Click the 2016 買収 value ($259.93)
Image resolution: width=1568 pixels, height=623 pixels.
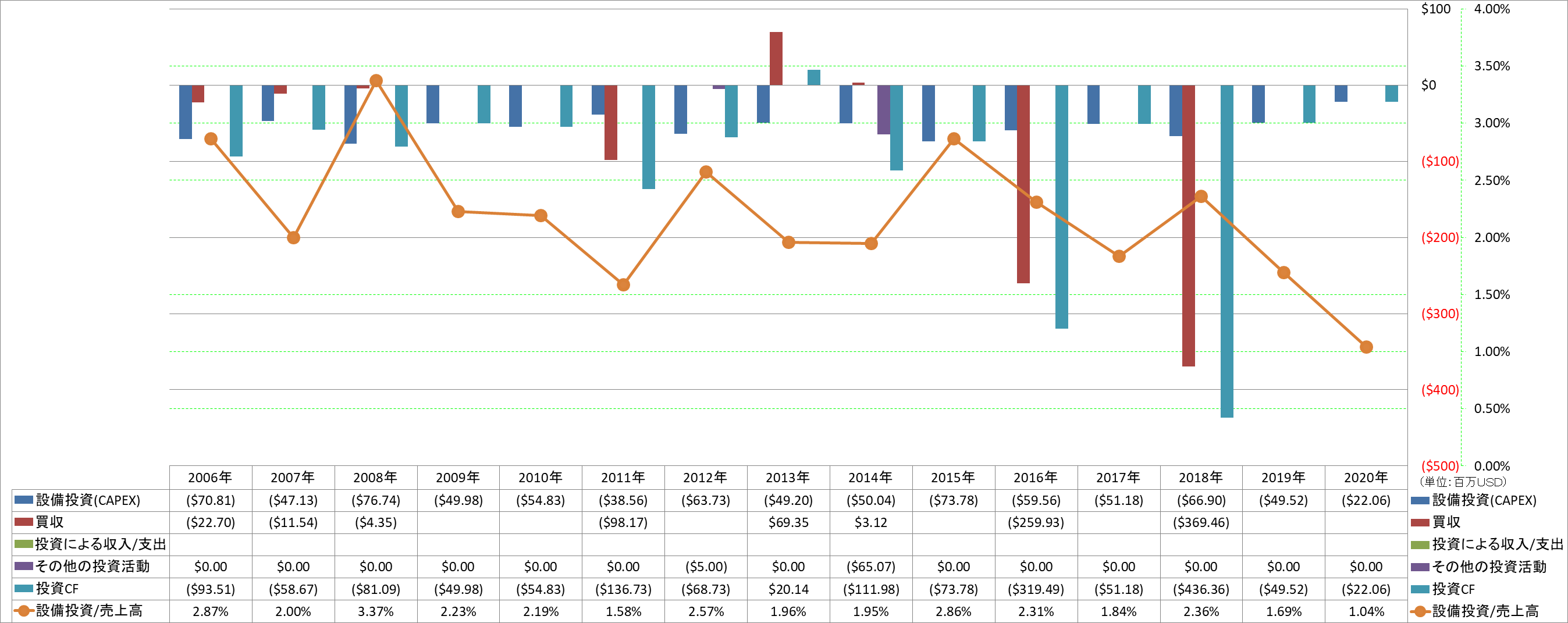point(1036,522)
